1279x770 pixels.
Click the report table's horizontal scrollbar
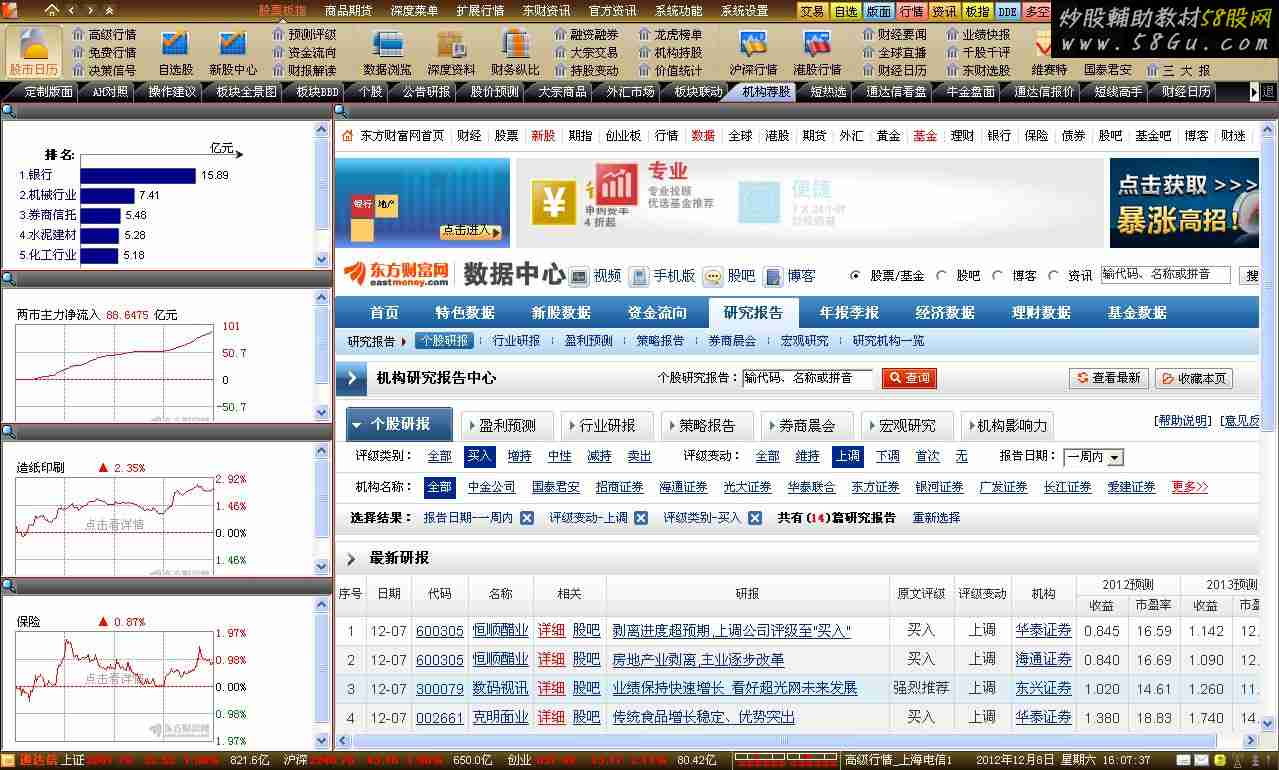[x=783, y=741]
